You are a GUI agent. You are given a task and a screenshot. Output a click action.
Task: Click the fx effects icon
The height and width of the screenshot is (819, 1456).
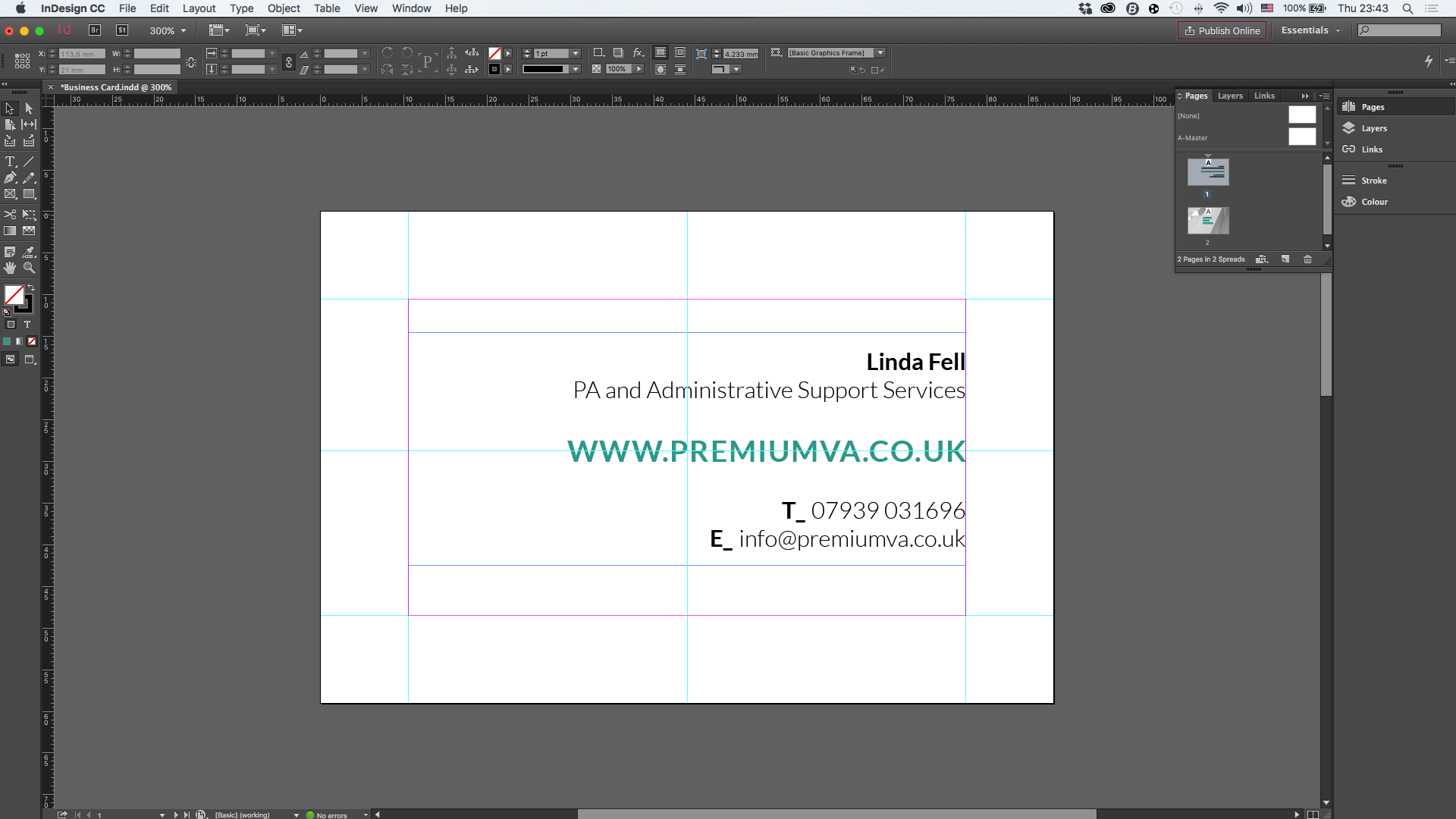click(639, 52)
